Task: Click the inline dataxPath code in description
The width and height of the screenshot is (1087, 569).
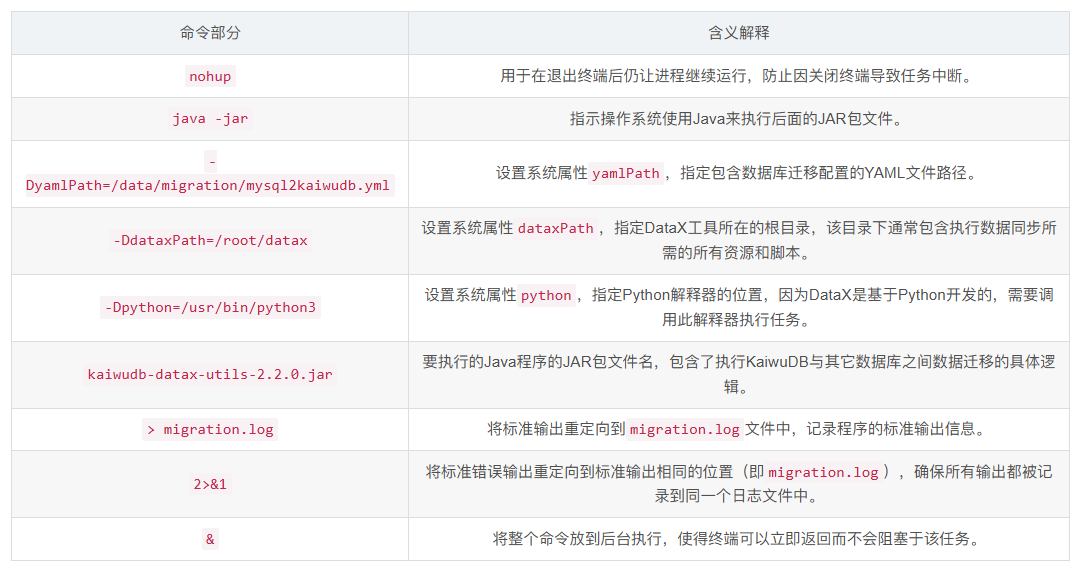Action: [555, 228]
